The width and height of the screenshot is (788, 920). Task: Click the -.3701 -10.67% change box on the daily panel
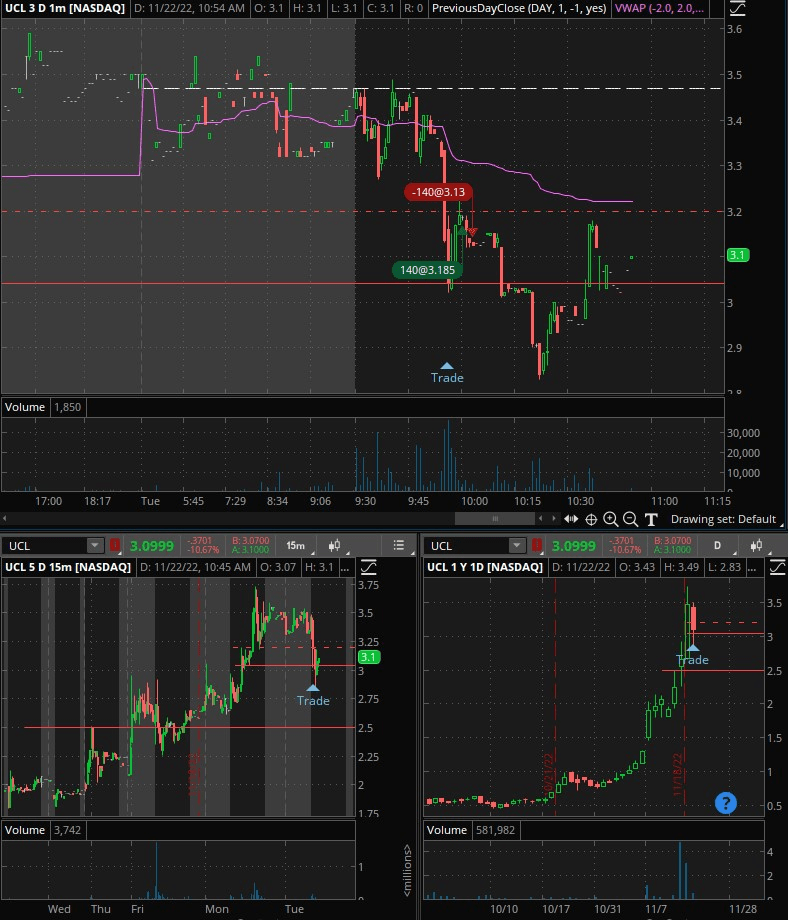click(624, 545)
